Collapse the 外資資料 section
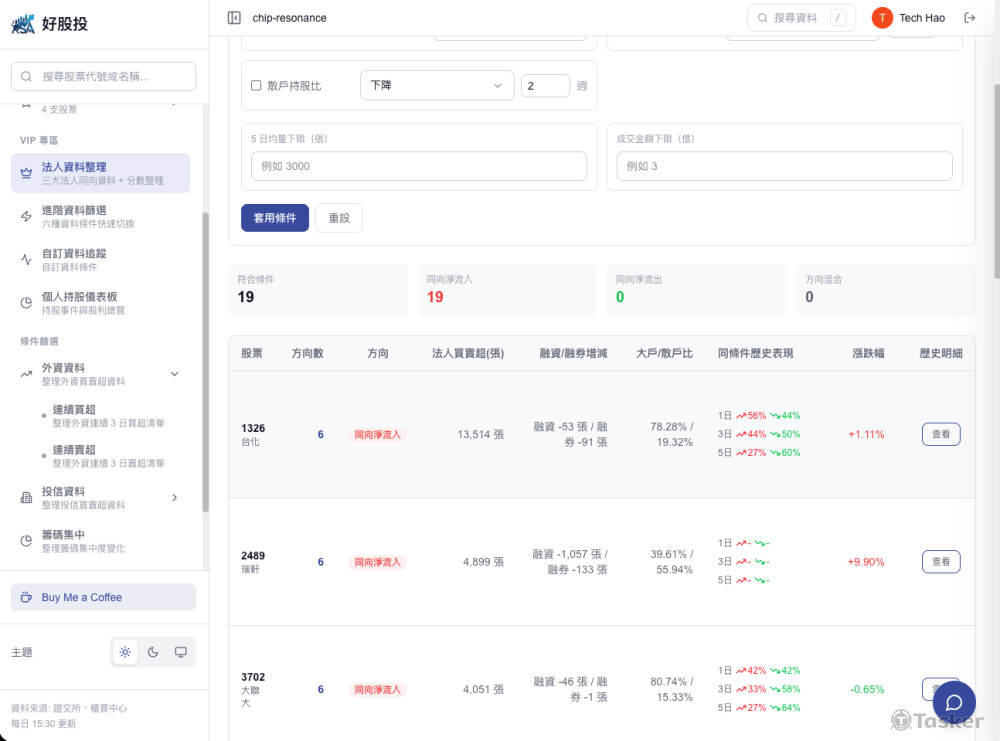 pyautogui.click(x=174, y=374)
